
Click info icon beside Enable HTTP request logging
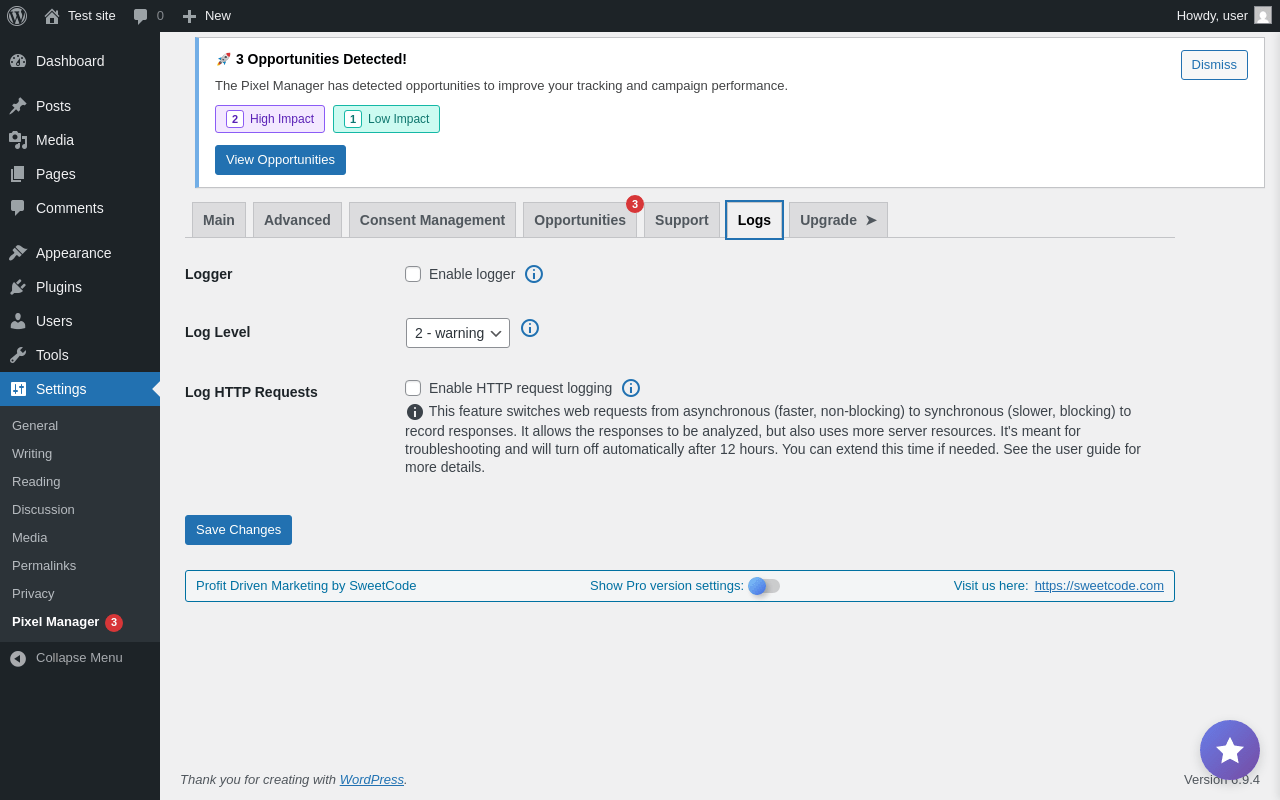click(x=631, y=388)
